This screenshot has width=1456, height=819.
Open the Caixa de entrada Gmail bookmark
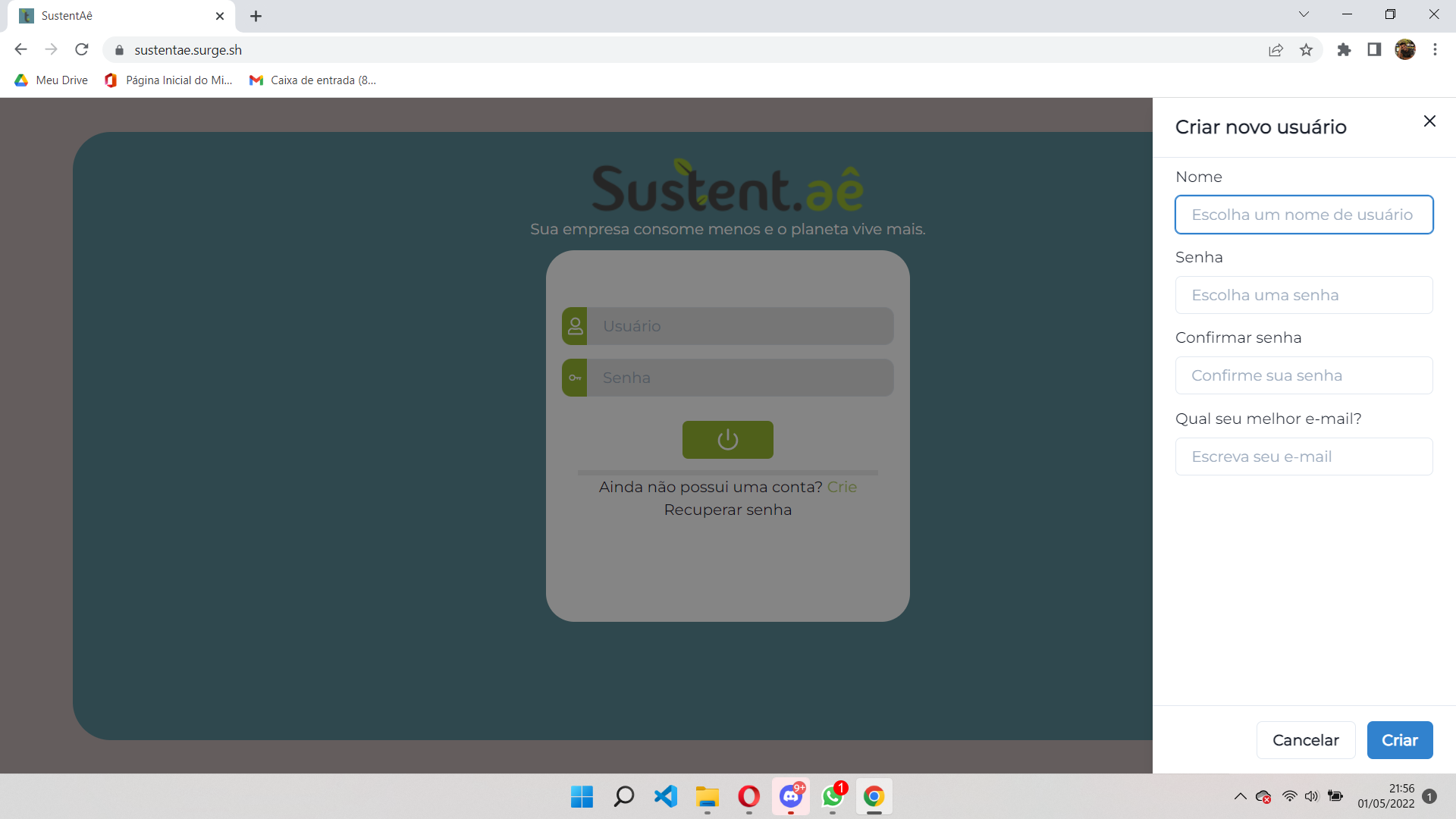[x=313, y=80]
